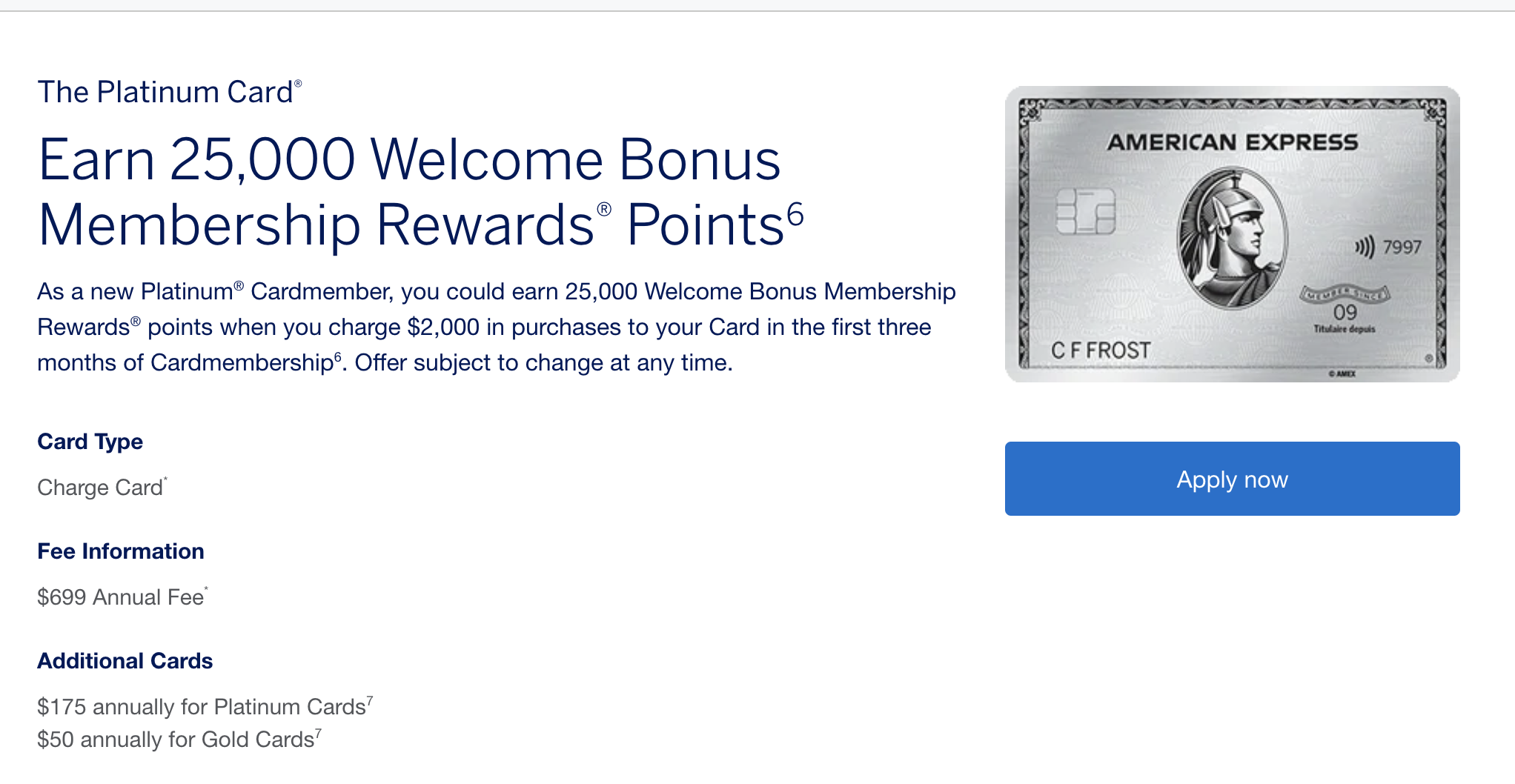Click the contactless payment symbol on card
This screenshot has width=1515, height=784.
pyautogui.click(x=1365, y=247)
